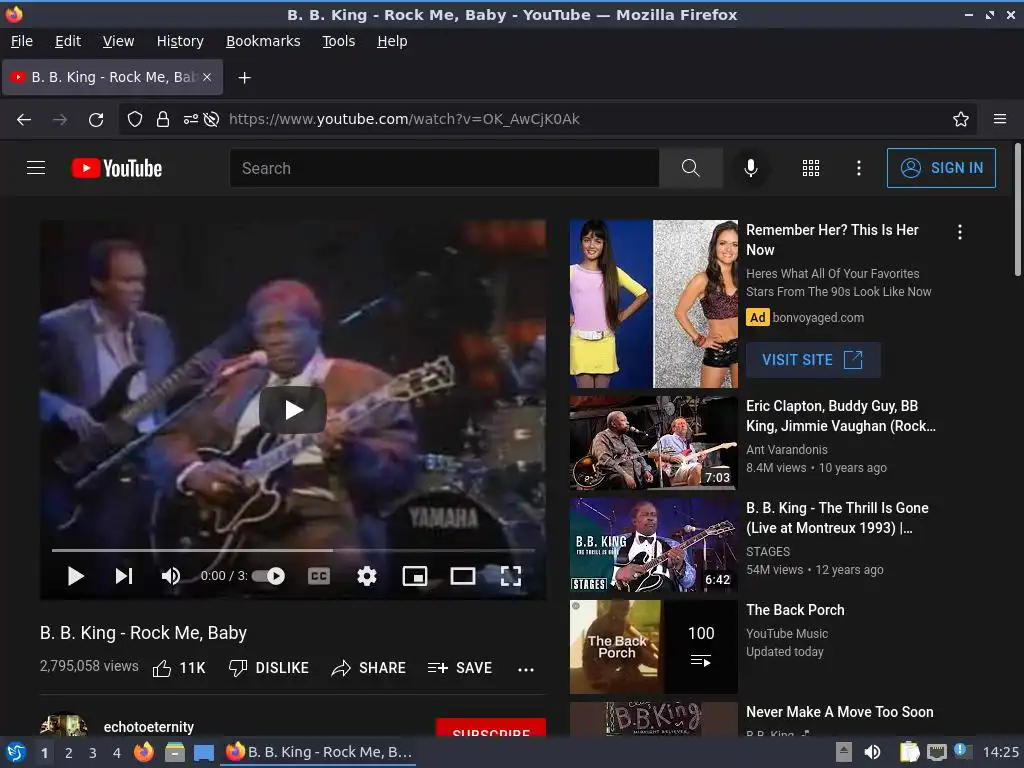Open player settings gear icon
Screen dimensions: 1024x768
[367, 575]
